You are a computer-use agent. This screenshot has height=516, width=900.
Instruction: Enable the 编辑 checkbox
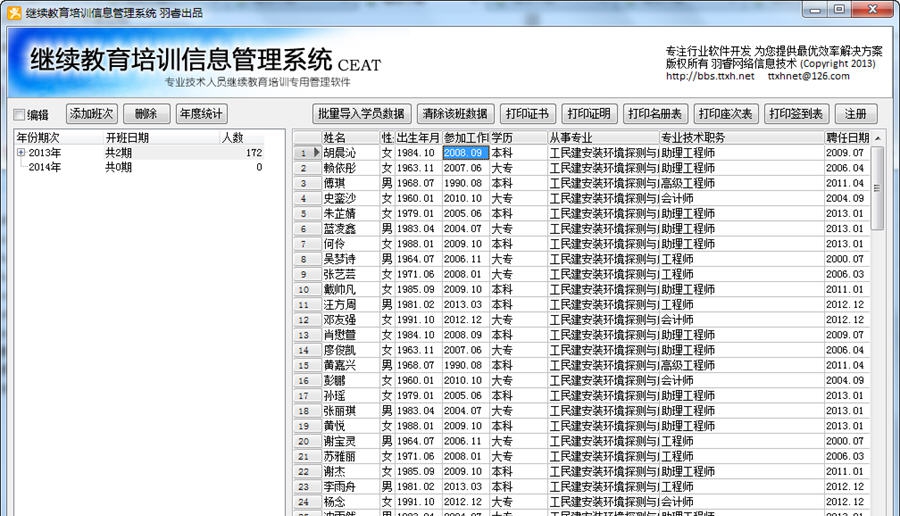(x=19, y=115)
